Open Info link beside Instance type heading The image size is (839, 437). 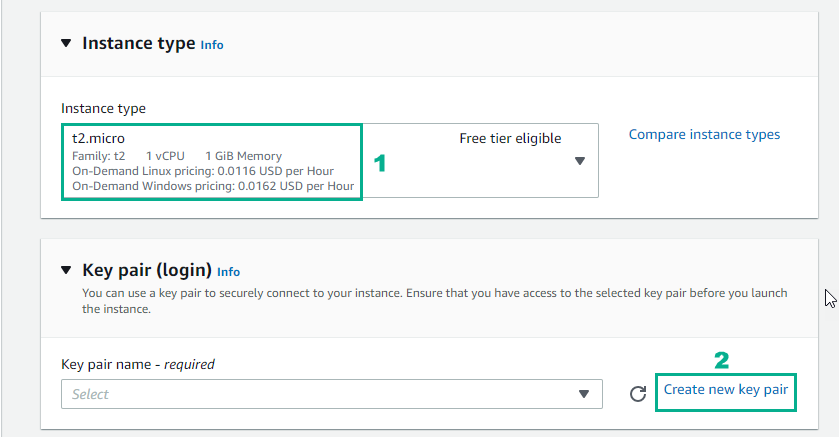coord(212,45)
